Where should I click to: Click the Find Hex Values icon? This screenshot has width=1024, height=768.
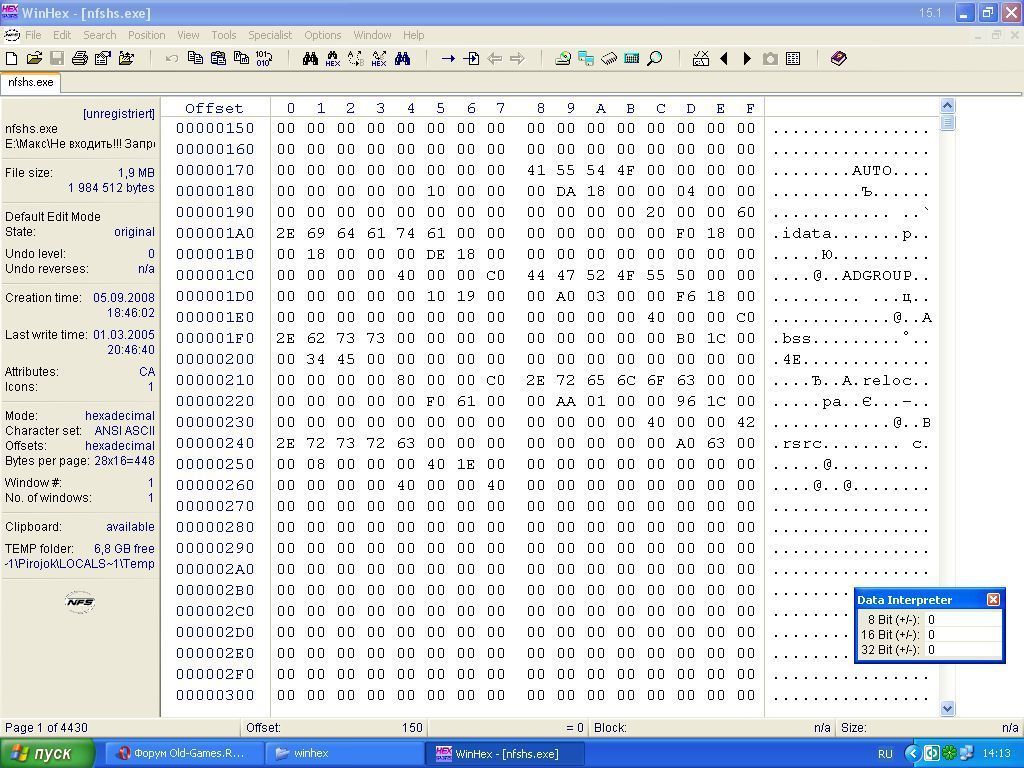pos(332,59)
